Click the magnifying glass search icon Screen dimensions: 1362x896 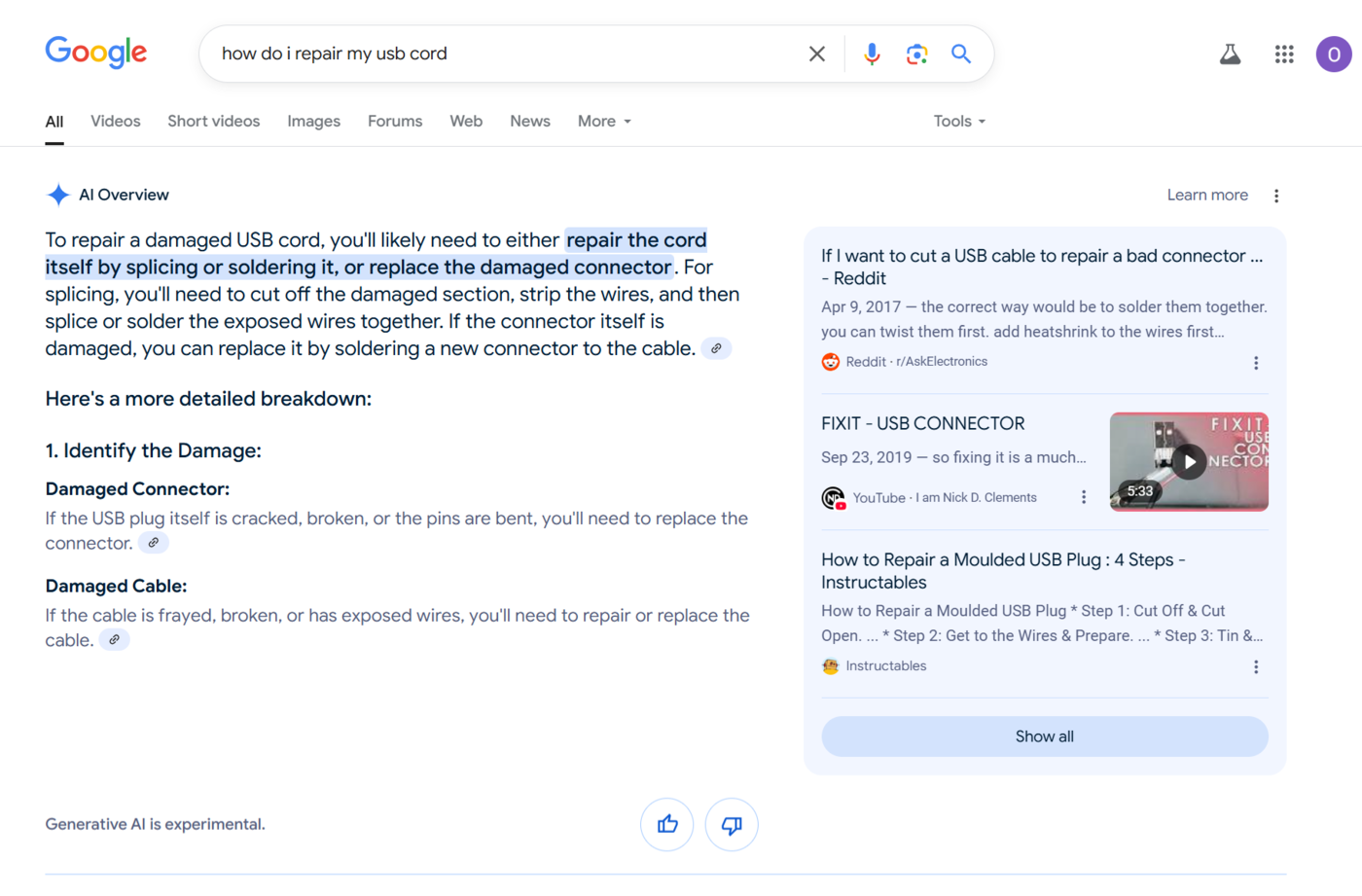click(x=961, y=54)
